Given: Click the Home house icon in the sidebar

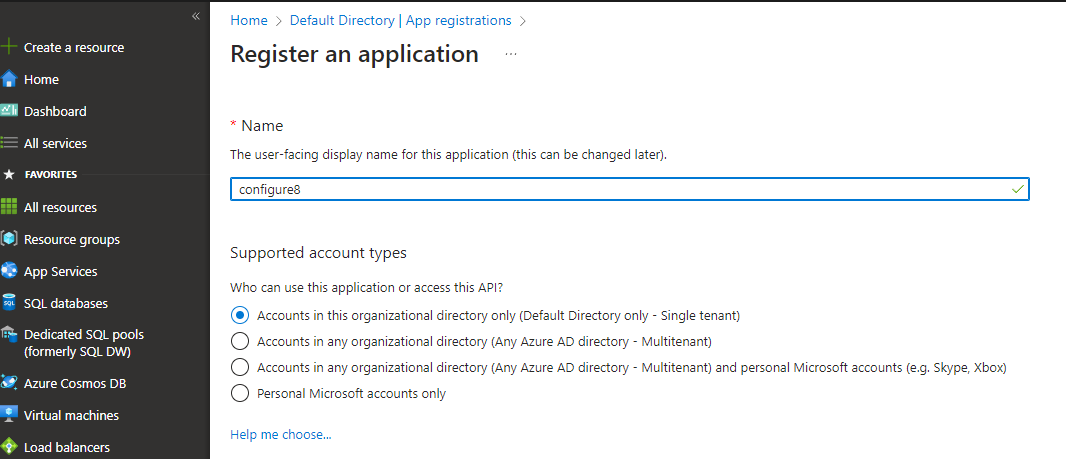Looking at the screenshot, I should 9,80.
